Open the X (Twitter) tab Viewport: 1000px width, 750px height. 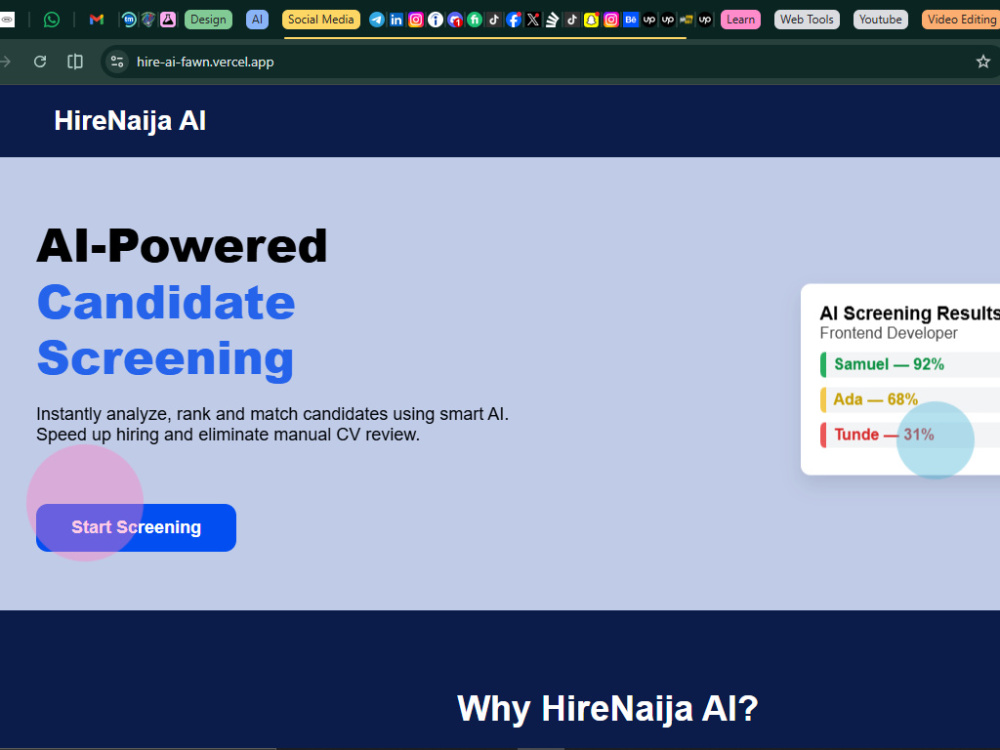[533, 20]
